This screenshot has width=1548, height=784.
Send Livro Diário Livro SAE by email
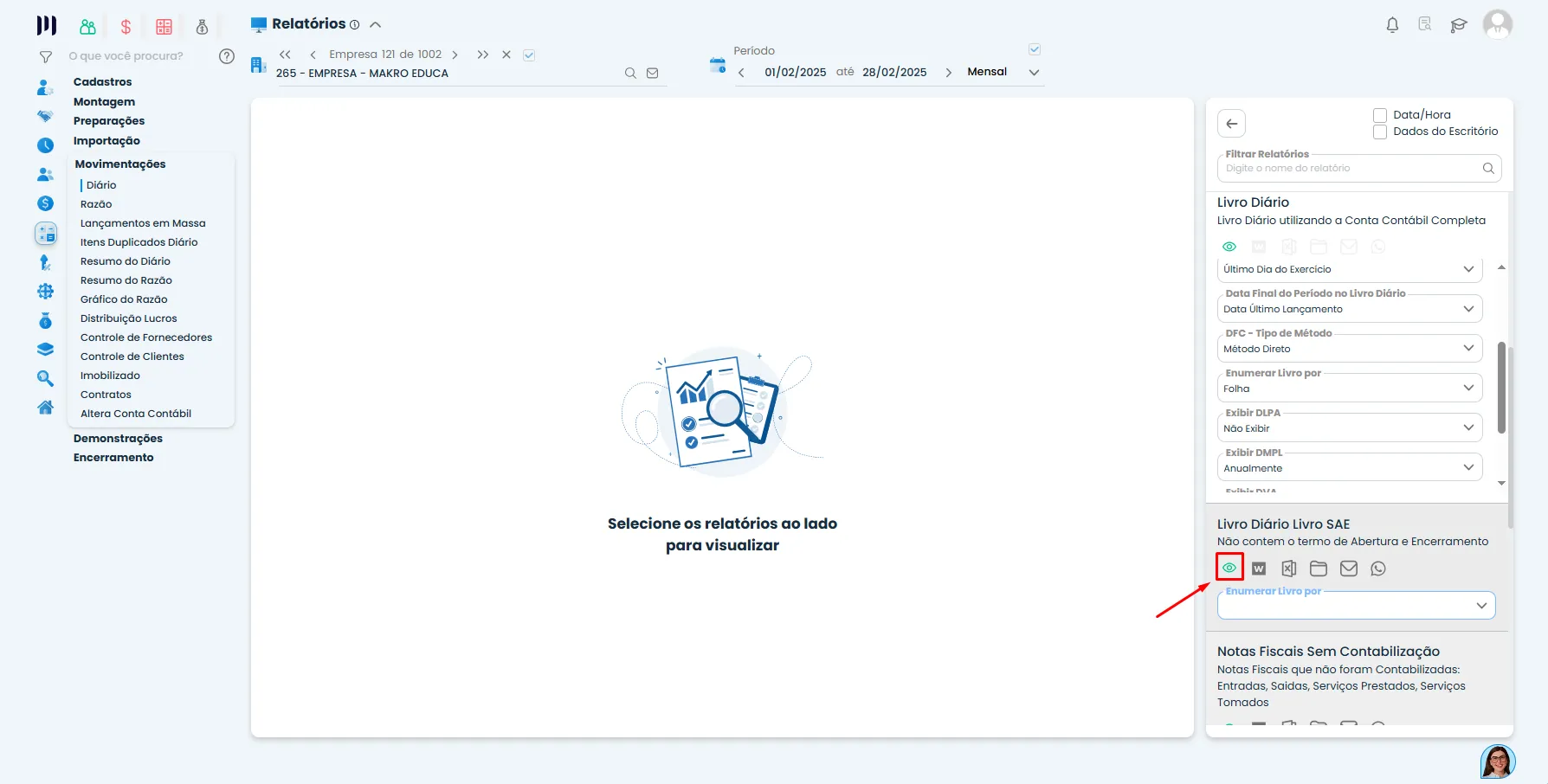[x=1349, y=569]
